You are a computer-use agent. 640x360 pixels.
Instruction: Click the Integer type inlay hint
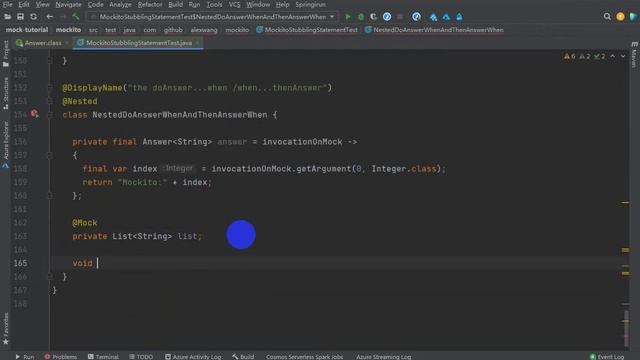179,169
